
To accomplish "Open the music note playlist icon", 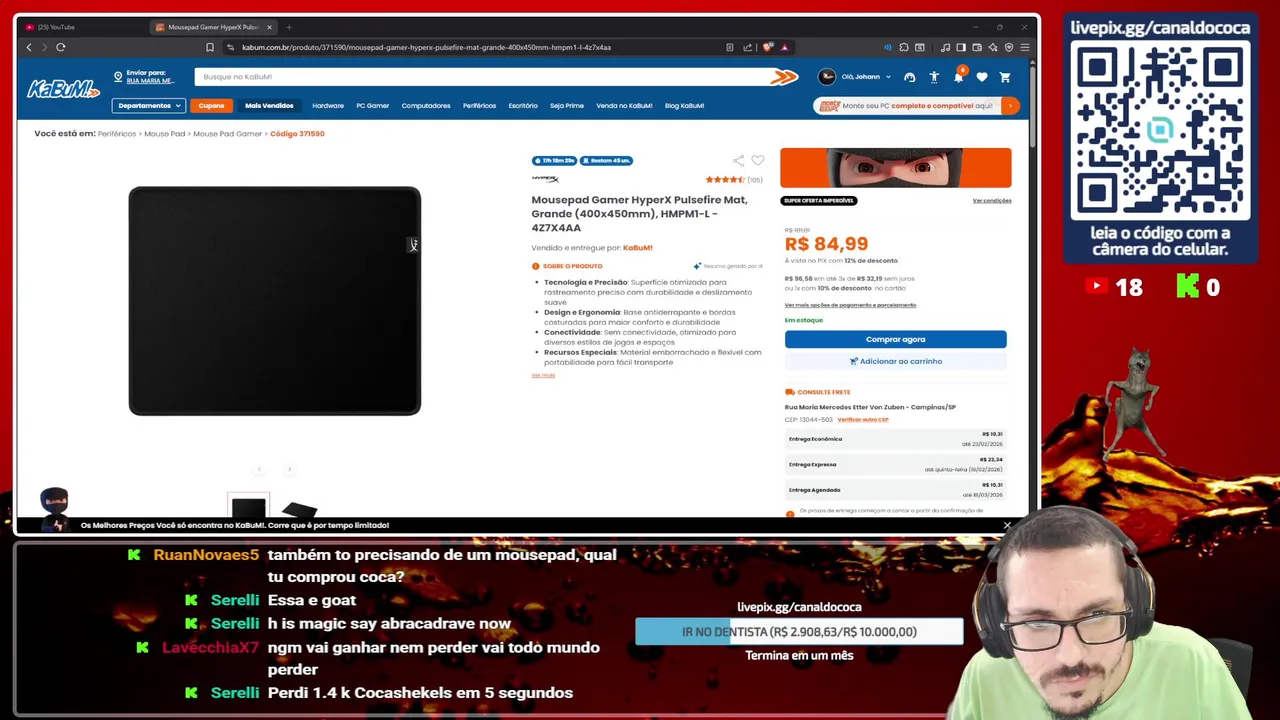I will point(945,47).
